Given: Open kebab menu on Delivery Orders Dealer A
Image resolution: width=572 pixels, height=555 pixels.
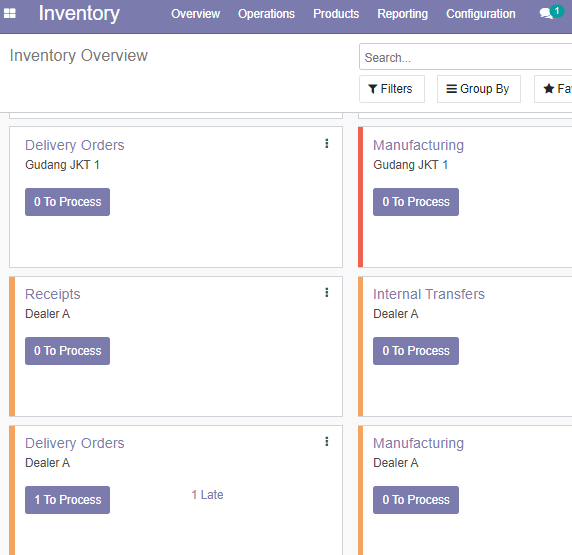Looking at the screenshot, I should (326, 442).
